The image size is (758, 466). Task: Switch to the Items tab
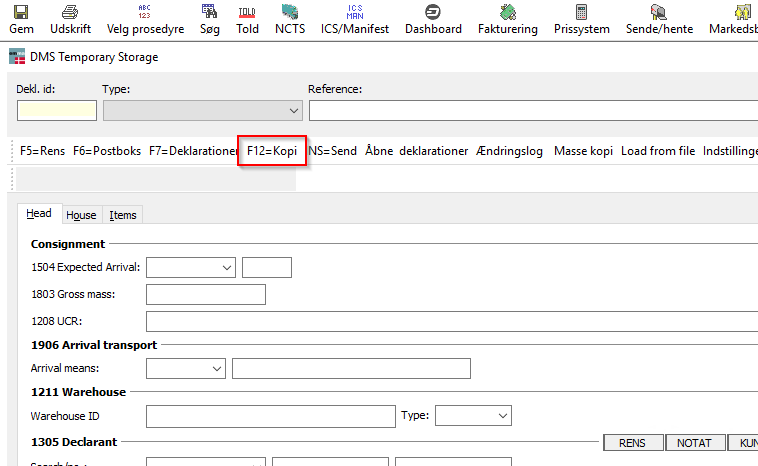click(x=123, y=215)
